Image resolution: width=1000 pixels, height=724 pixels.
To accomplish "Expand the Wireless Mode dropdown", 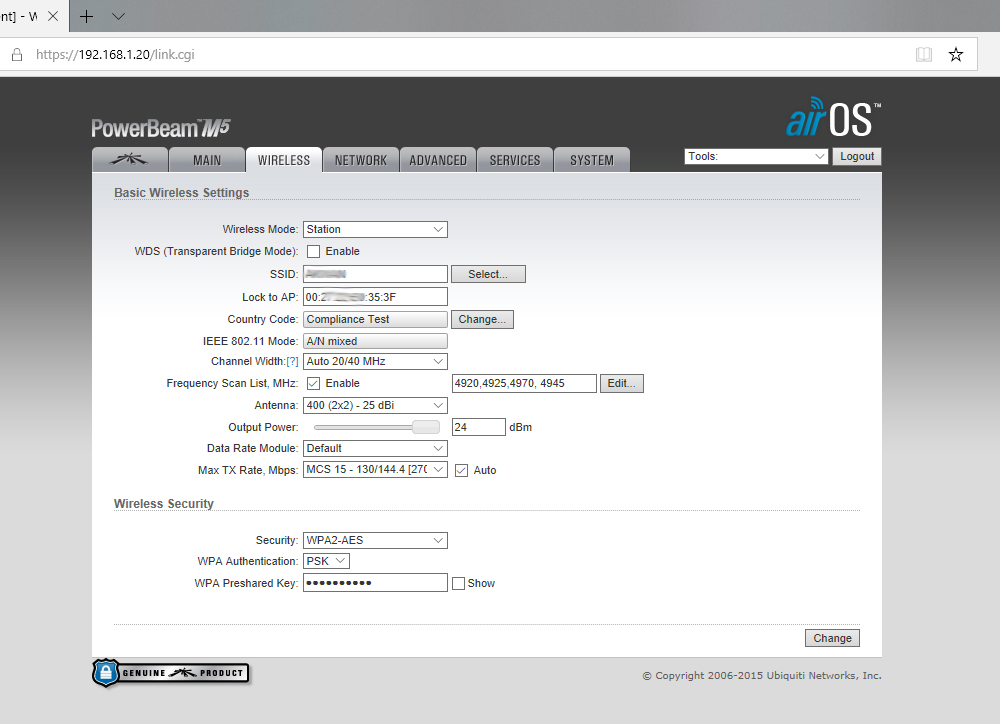I will pyautogui.click(x=375, y=230).
